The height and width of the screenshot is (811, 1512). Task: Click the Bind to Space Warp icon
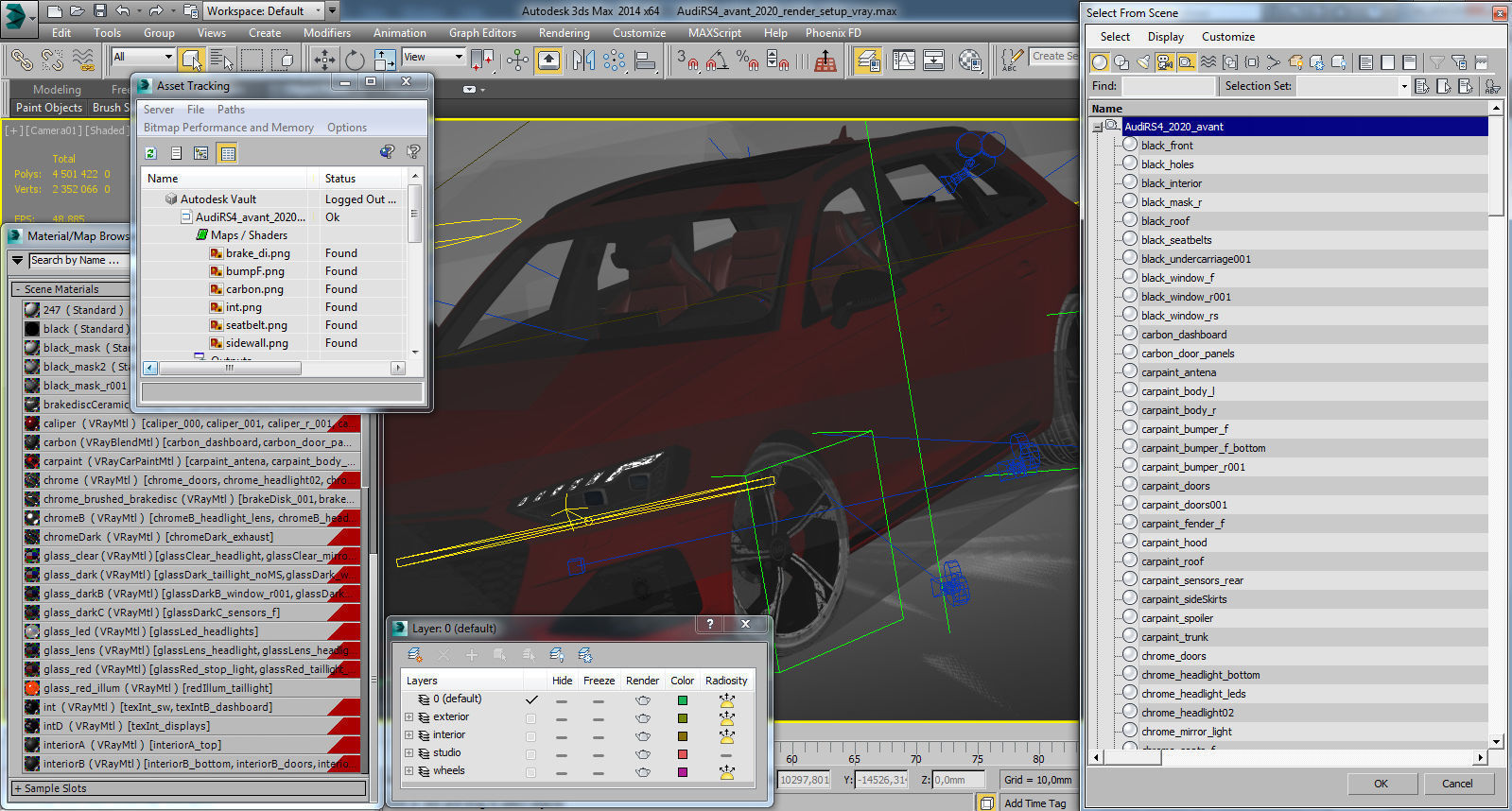tap(83, 60)
